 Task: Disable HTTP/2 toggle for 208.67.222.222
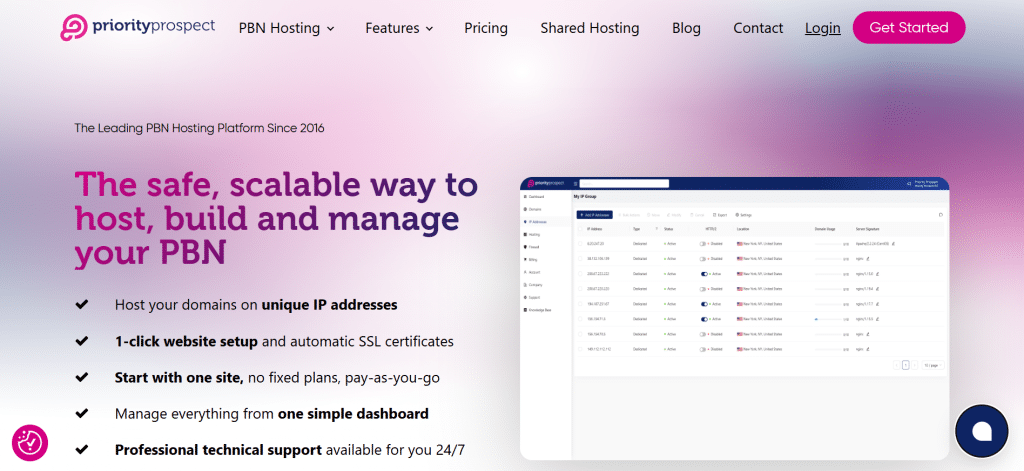[704, 274]
